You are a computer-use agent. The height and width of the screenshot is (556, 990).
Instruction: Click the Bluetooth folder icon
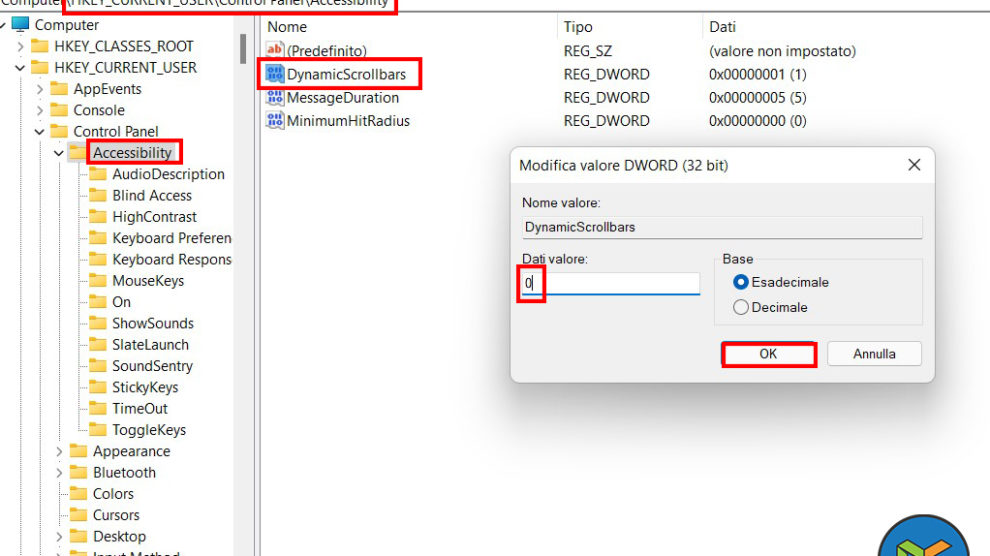pyautogui.click(x=78, y=472)
